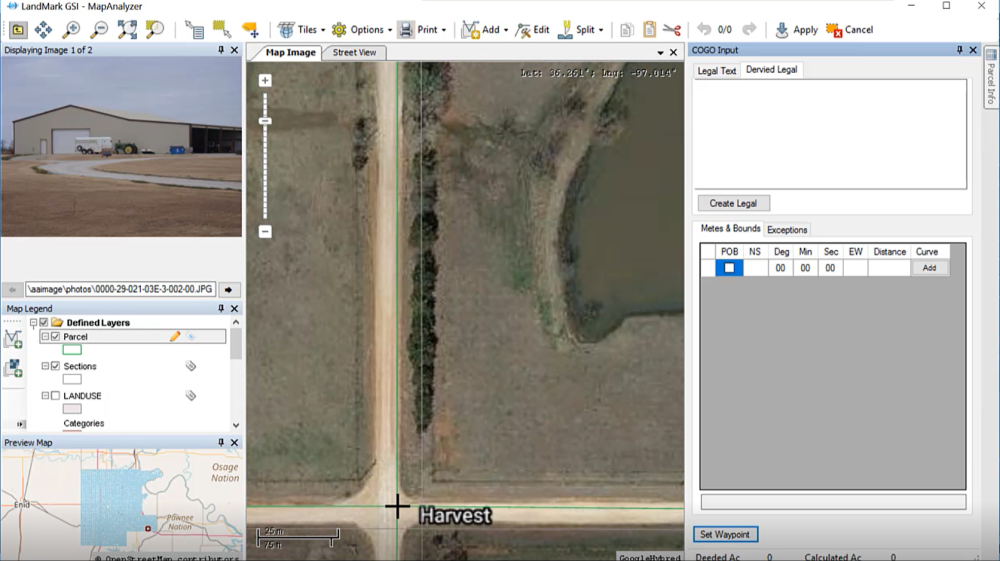This screenshot has width=1000, height=561.
Task: Uncheck the Sections layer checkbox
Action: point(55,366)
